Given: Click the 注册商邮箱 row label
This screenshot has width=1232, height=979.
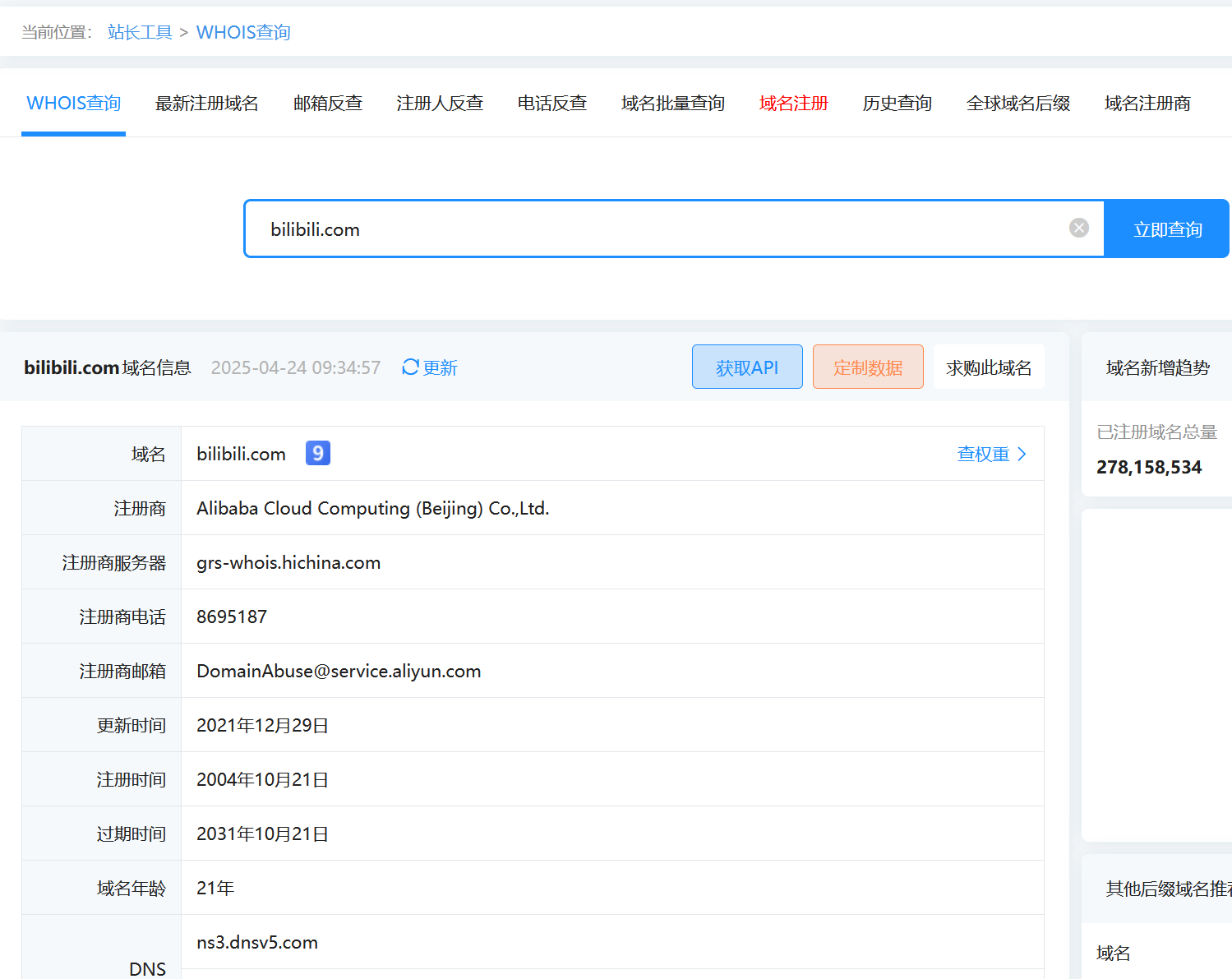Looking at the screenshot, I should [122, 671].
